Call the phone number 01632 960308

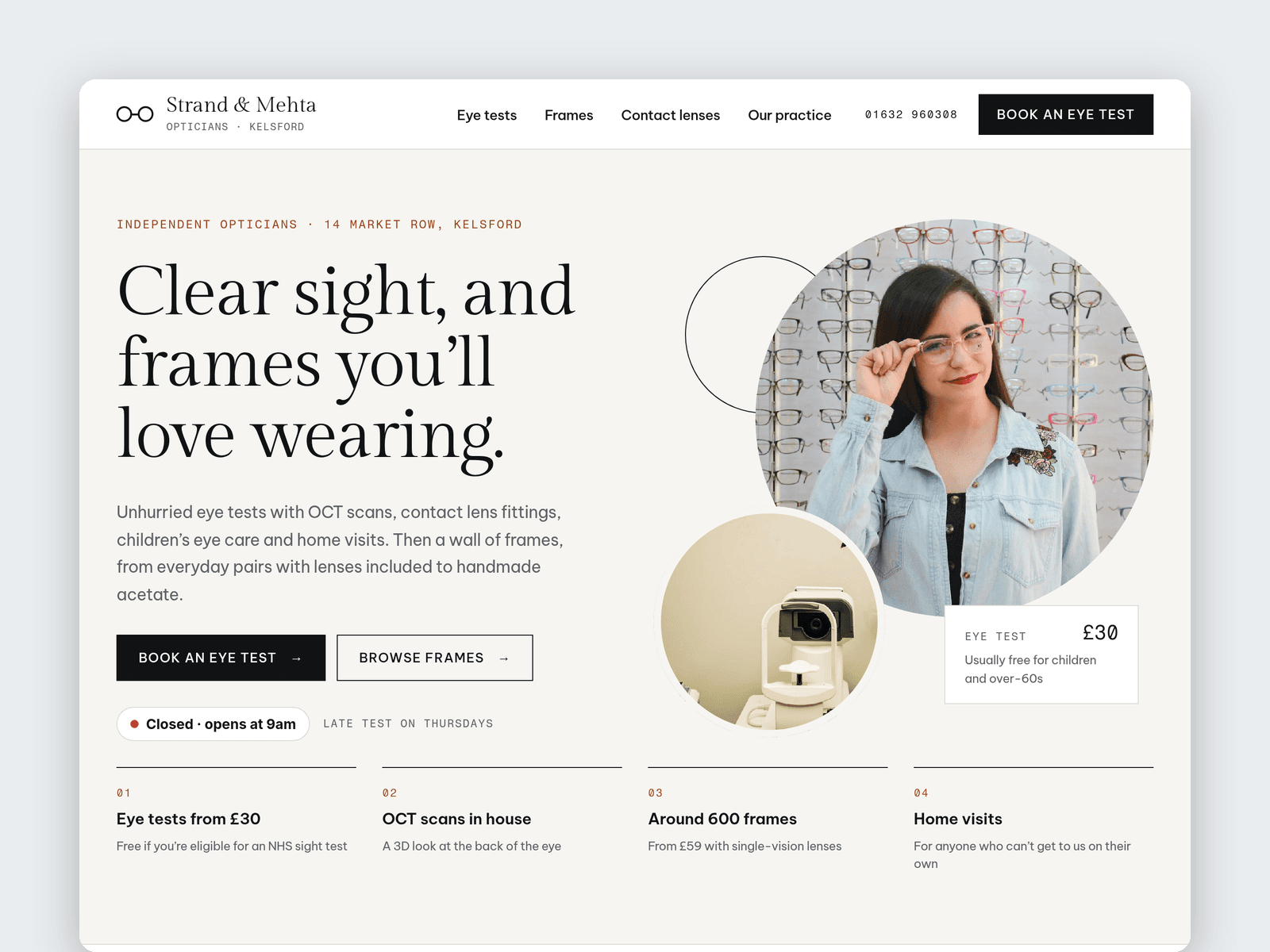pos(911,114)
